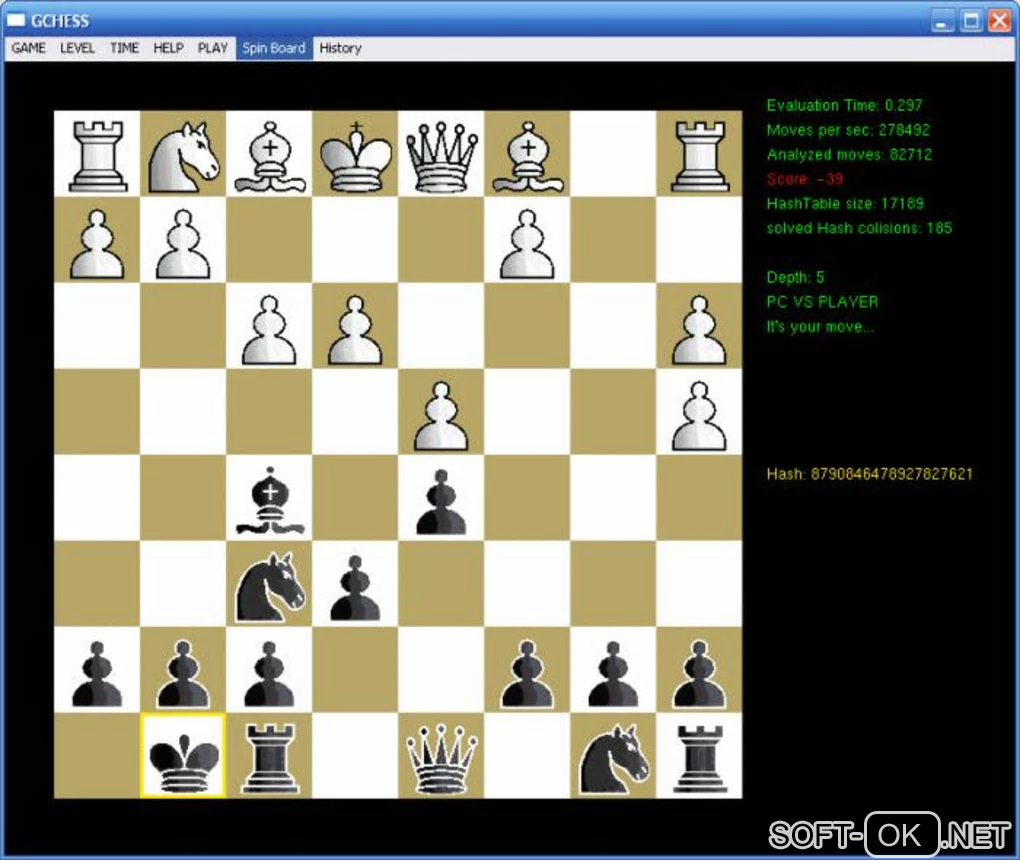Open the HELP menu
This screenshot has width=1020, height=860.
168,48
